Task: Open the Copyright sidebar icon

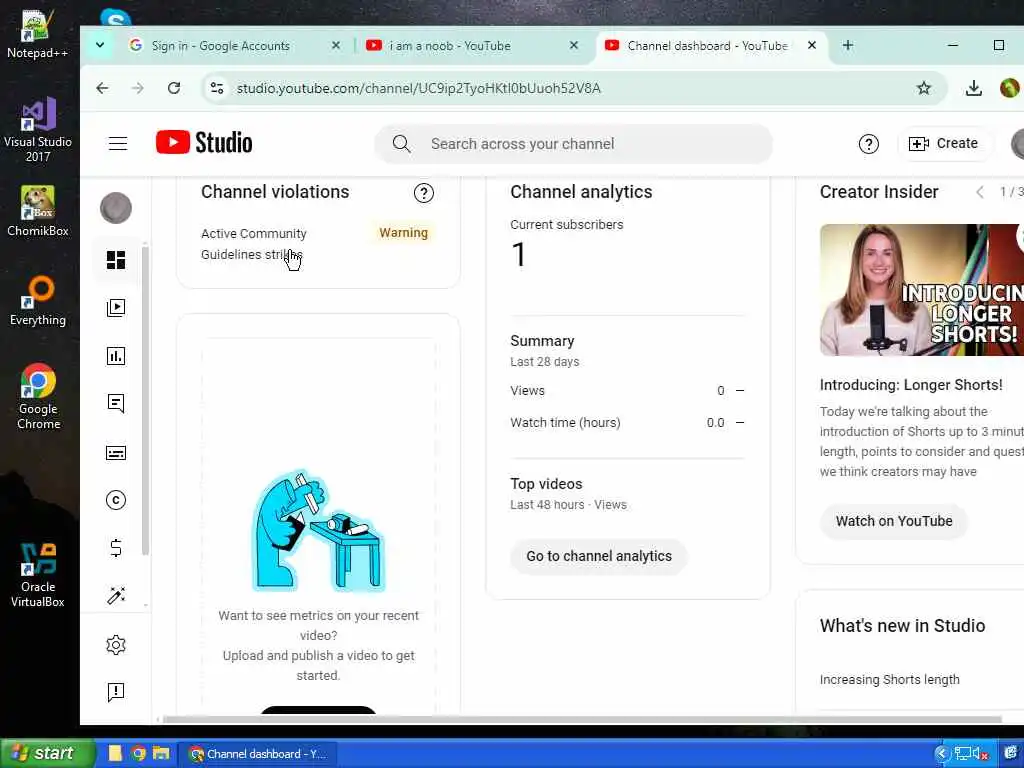Action: click(x=116, y=500)
